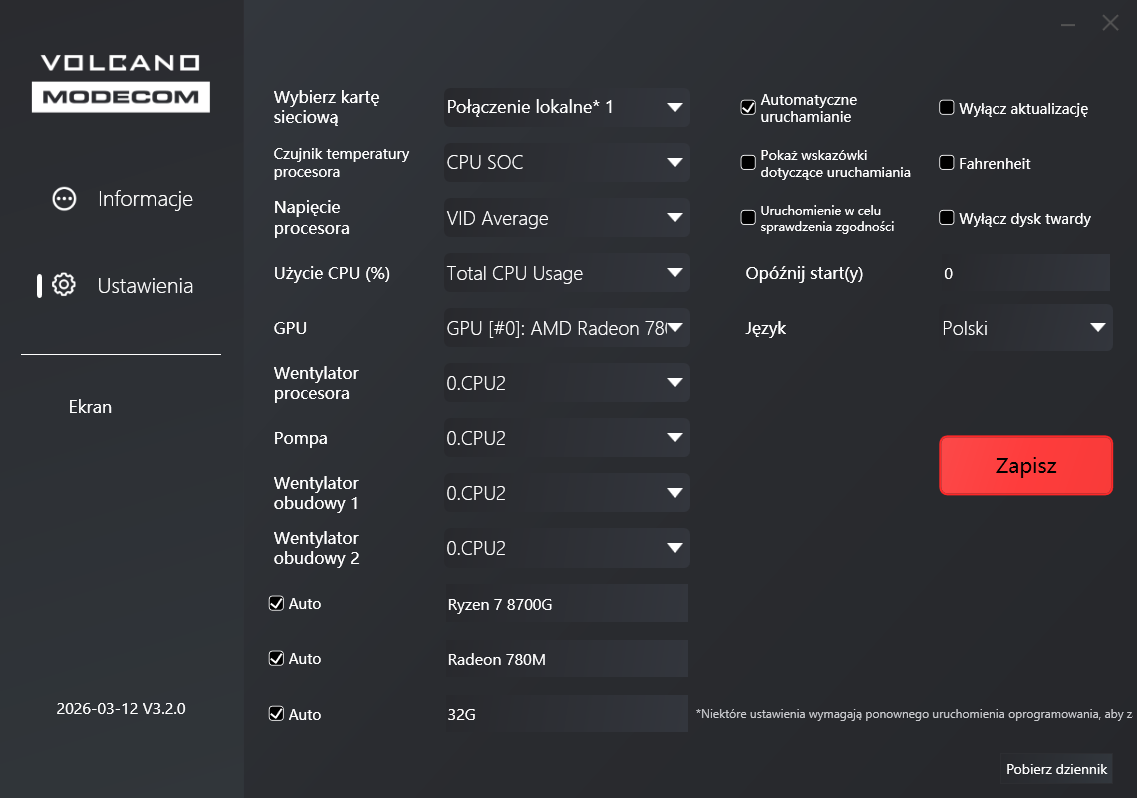Viewport: 1137px width, 798px height.
Task: Switch to the Informacje tab
Action: (145, 199)
